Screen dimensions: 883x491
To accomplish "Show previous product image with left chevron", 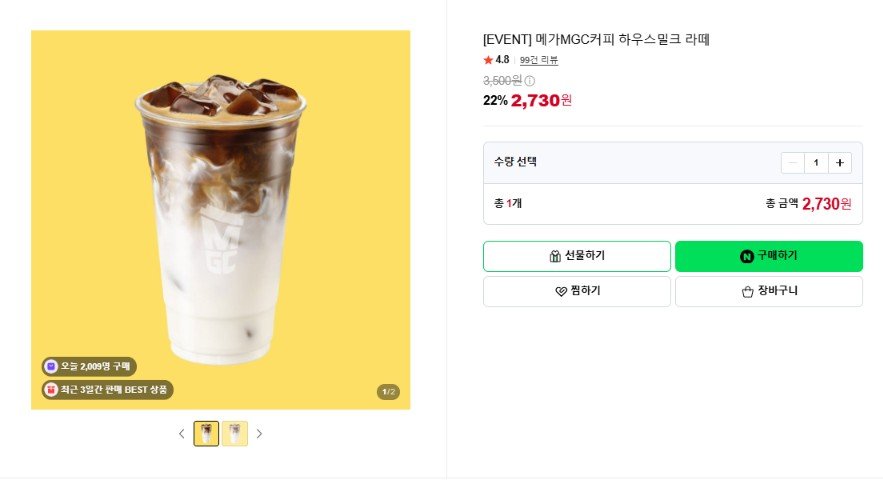I will click(x=181, y=434).
